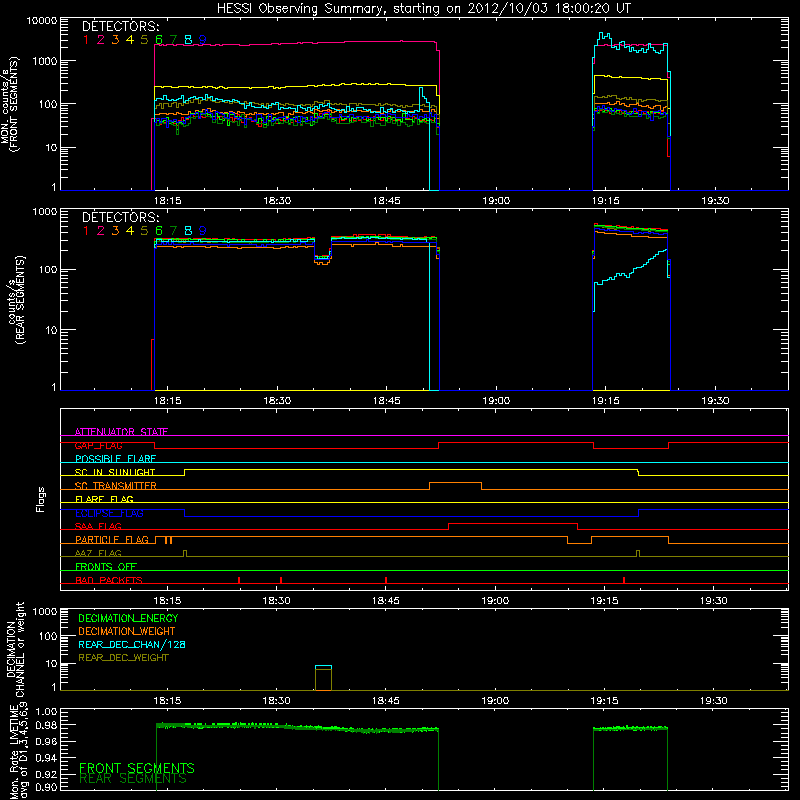Click the 18:15 time label under the Flags plot

point(167,601)
